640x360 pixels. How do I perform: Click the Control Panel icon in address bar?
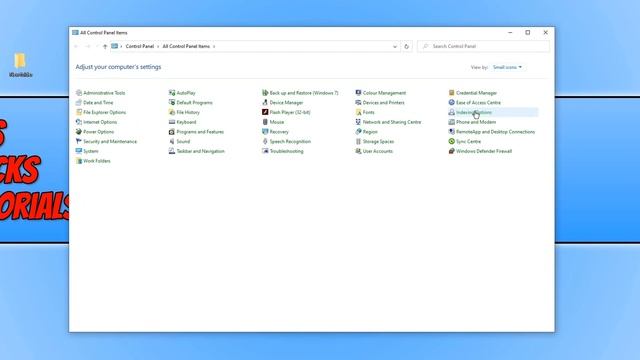pos(114,47)
